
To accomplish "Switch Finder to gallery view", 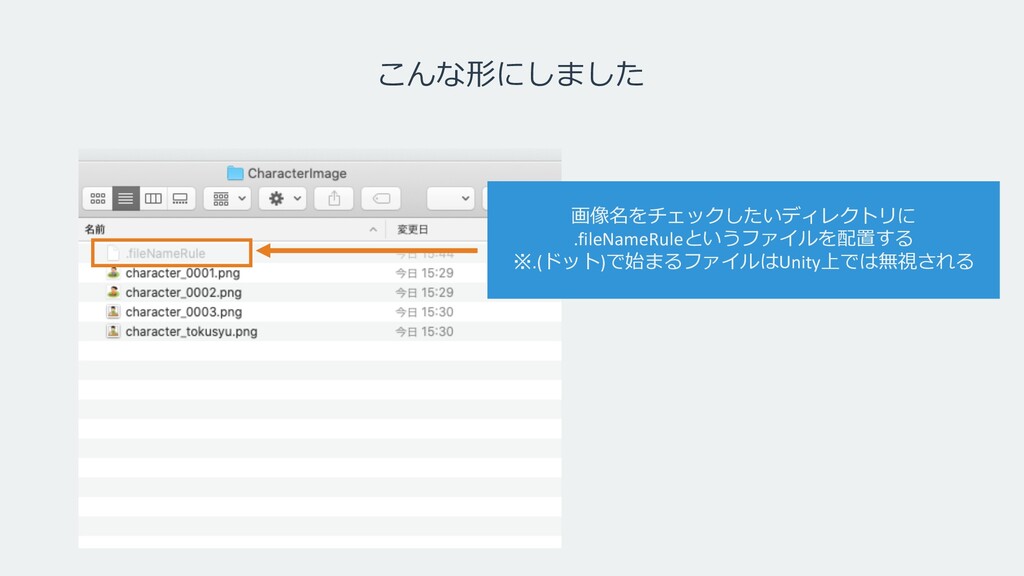I will click(181, 199).
